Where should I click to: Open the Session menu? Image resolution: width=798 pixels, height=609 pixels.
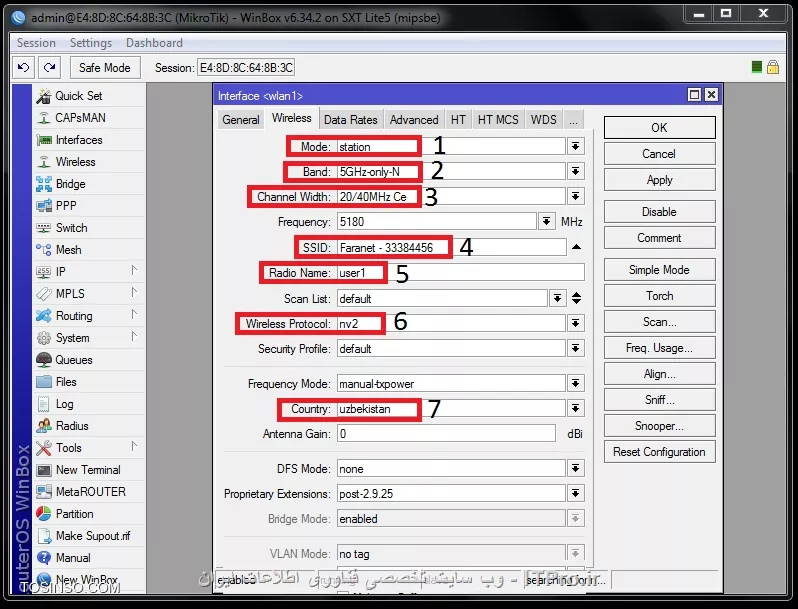click(36, 43)
